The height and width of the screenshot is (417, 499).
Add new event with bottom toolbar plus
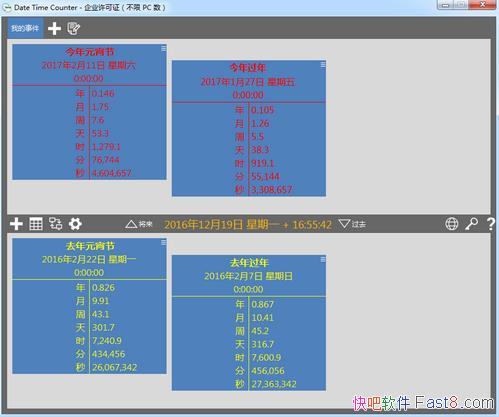click(16, 224)
